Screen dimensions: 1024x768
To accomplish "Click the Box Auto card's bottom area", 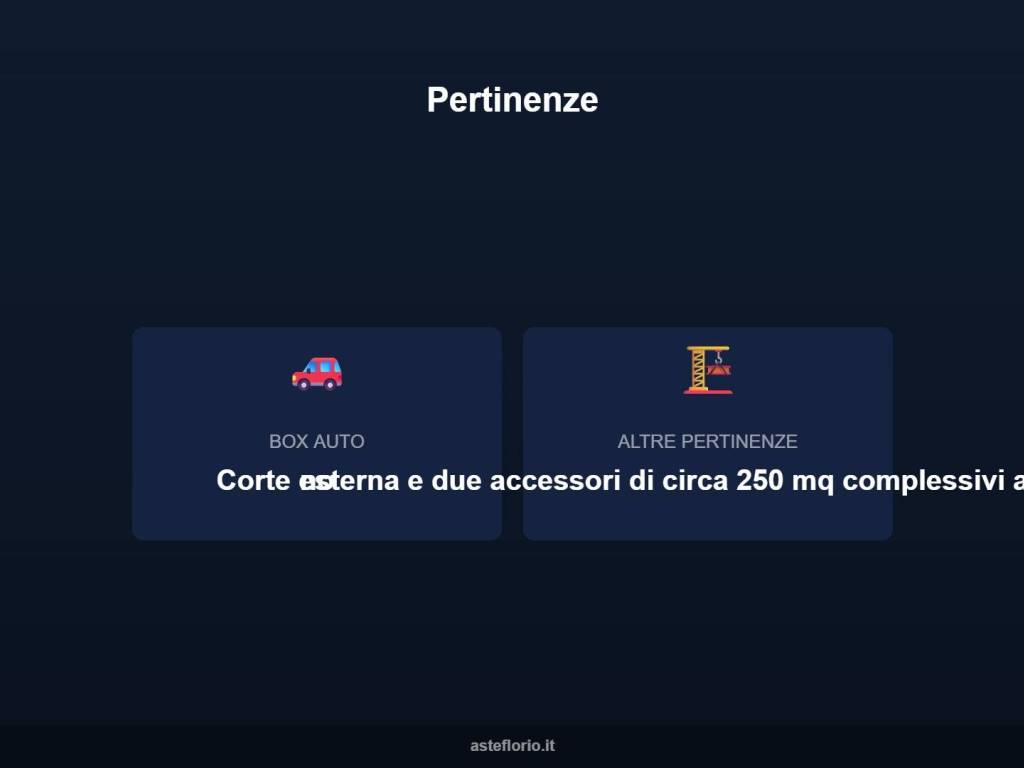I will coord(317,519).
